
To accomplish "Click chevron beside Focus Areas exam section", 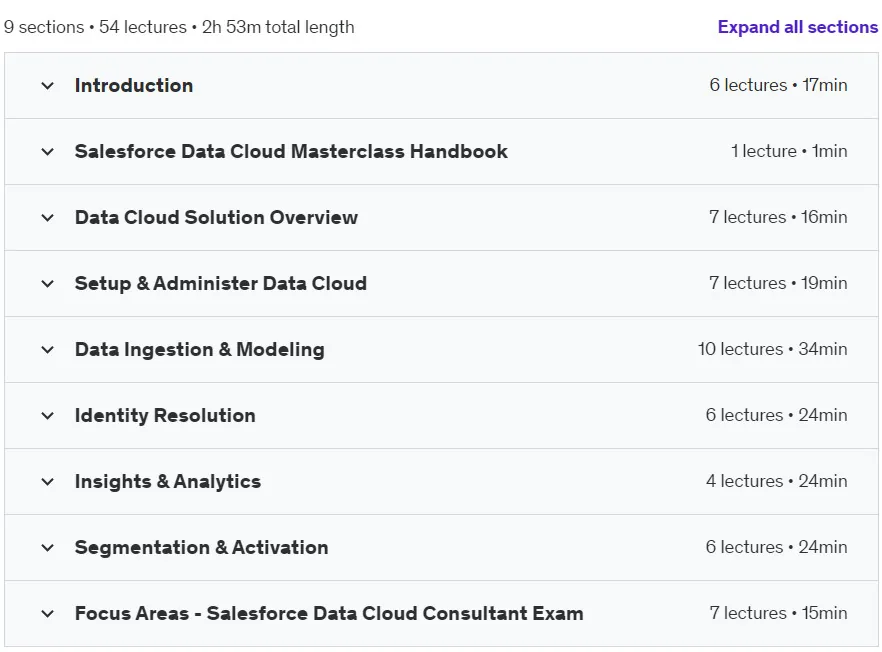I will click(x=48, y=614).
